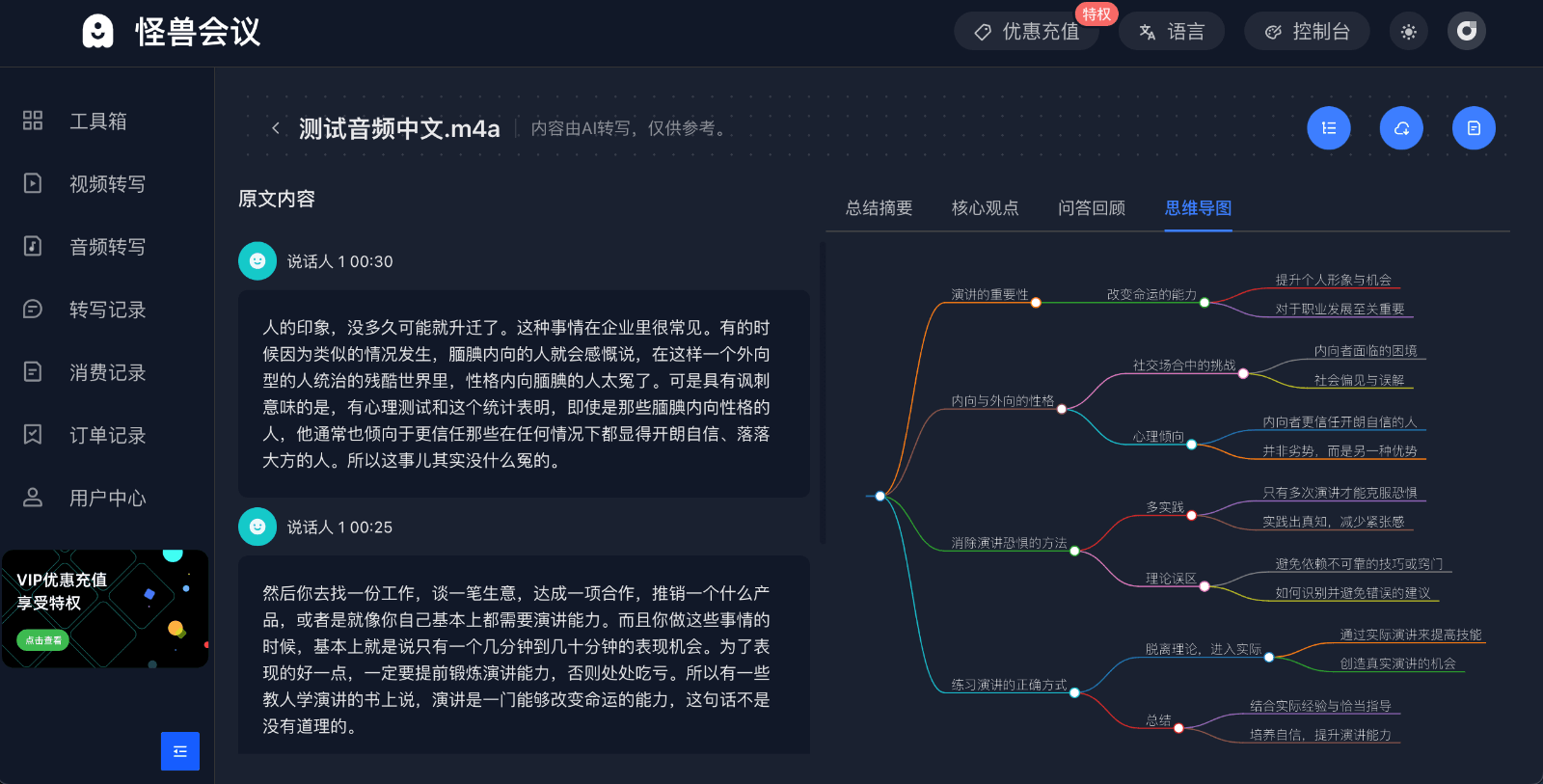Open the 控制台 console button

(x=1307, y=32)
